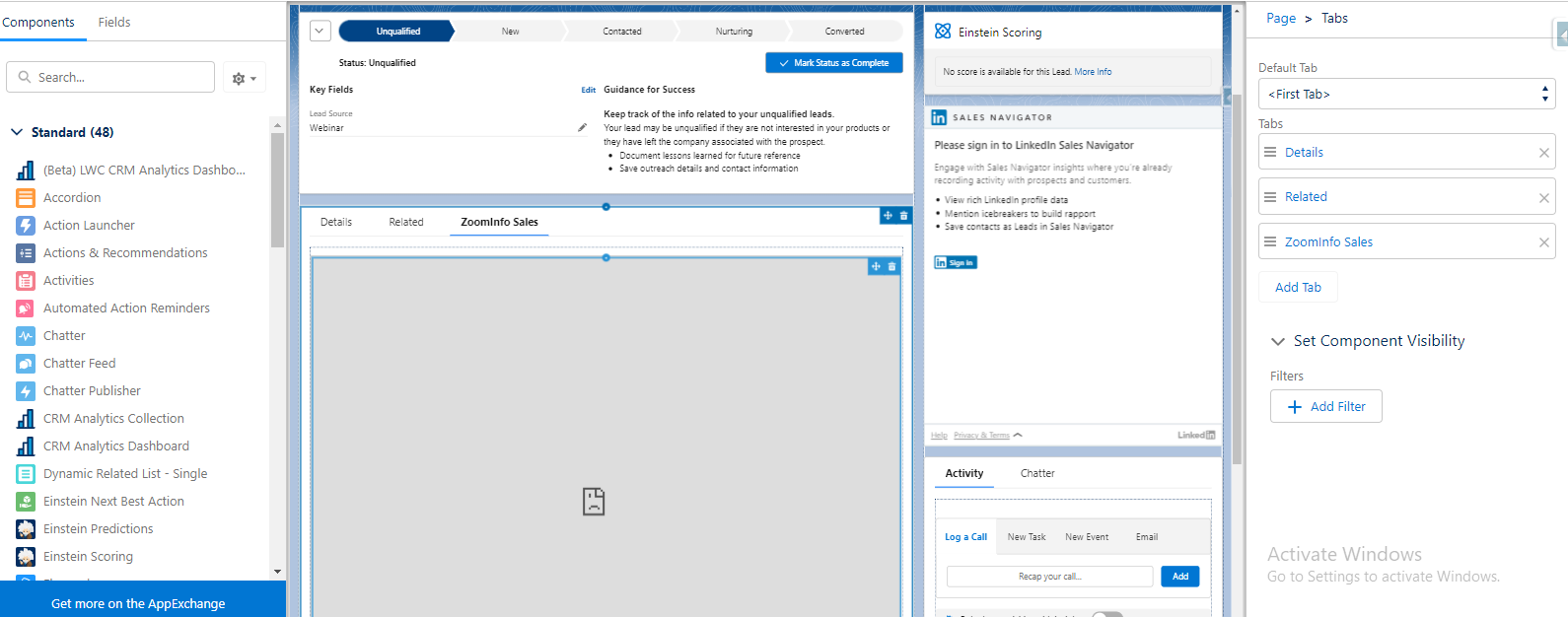The image size is (1568, 617).
Task: Open the Related tab in canvas
Action: click(x=406, y=222)
